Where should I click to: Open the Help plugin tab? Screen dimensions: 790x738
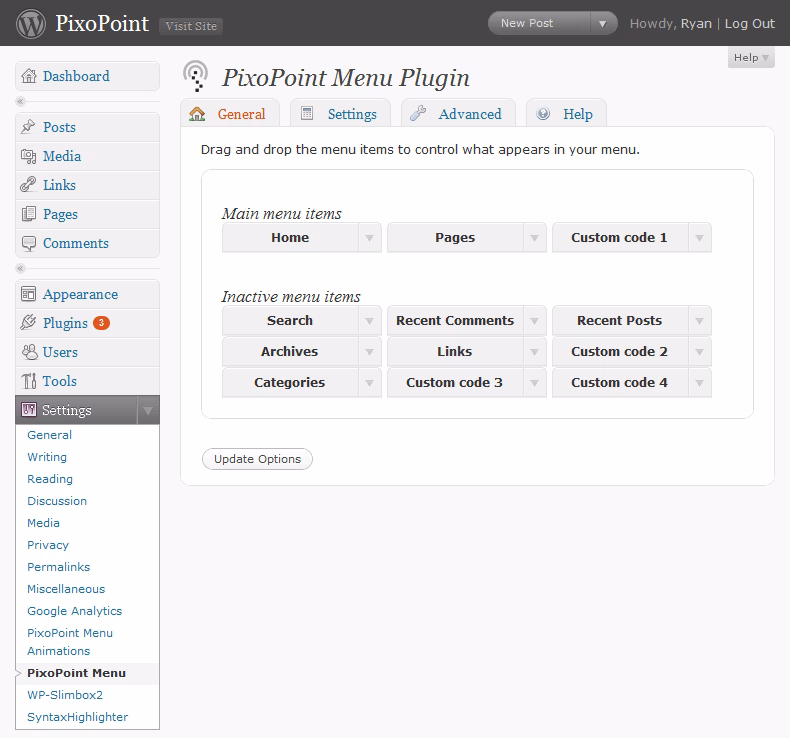(x=566, y=113)
